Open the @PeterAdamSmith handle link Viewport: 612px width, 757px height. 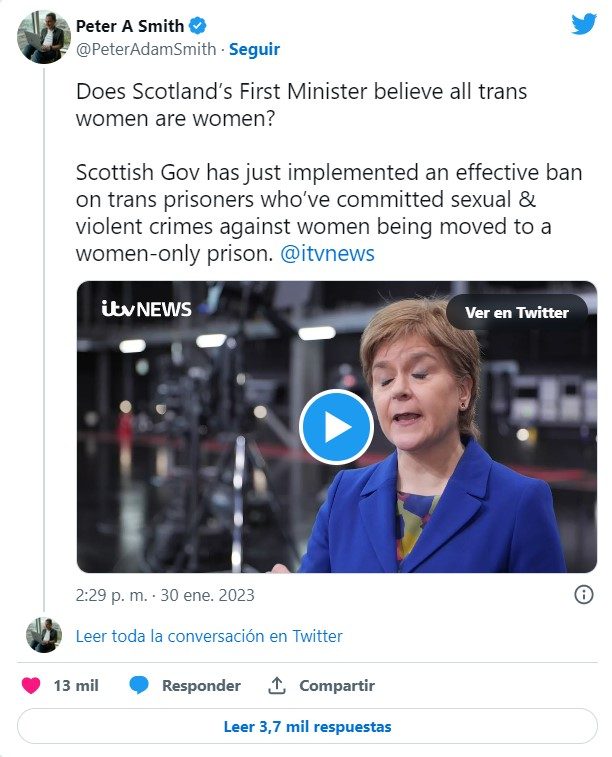coord(148,49)
